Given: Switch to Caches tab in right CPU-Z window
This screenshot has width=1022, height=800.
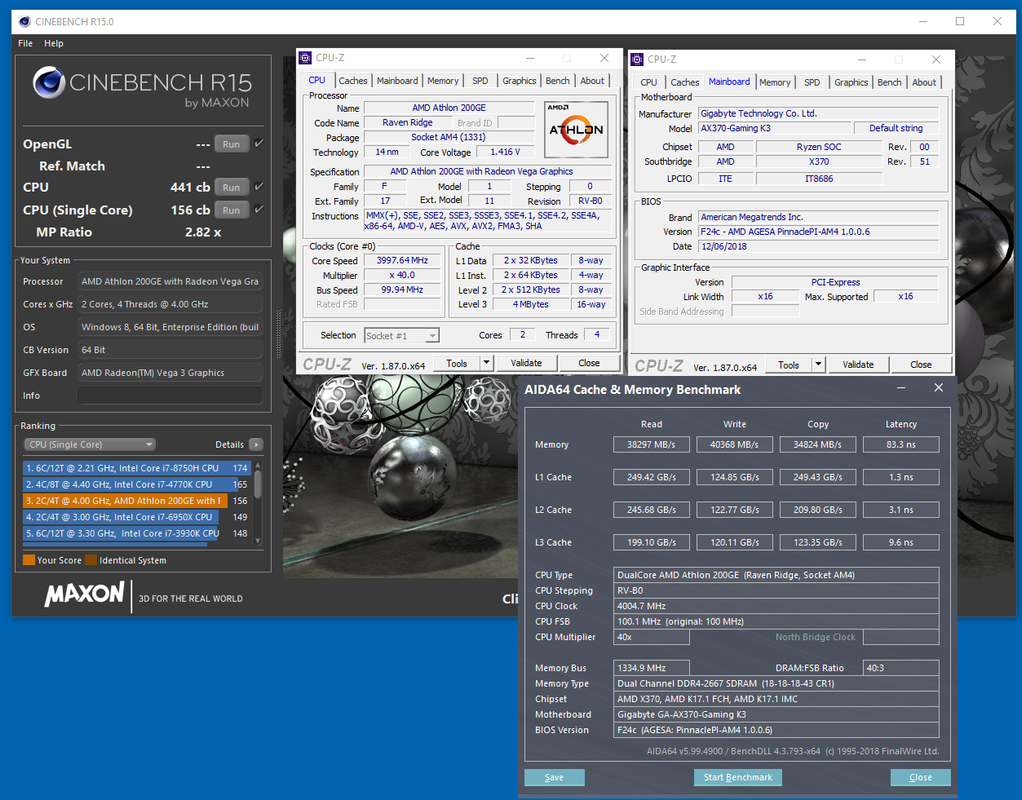Looking at the screenshot, I should [x=684, y=82].
